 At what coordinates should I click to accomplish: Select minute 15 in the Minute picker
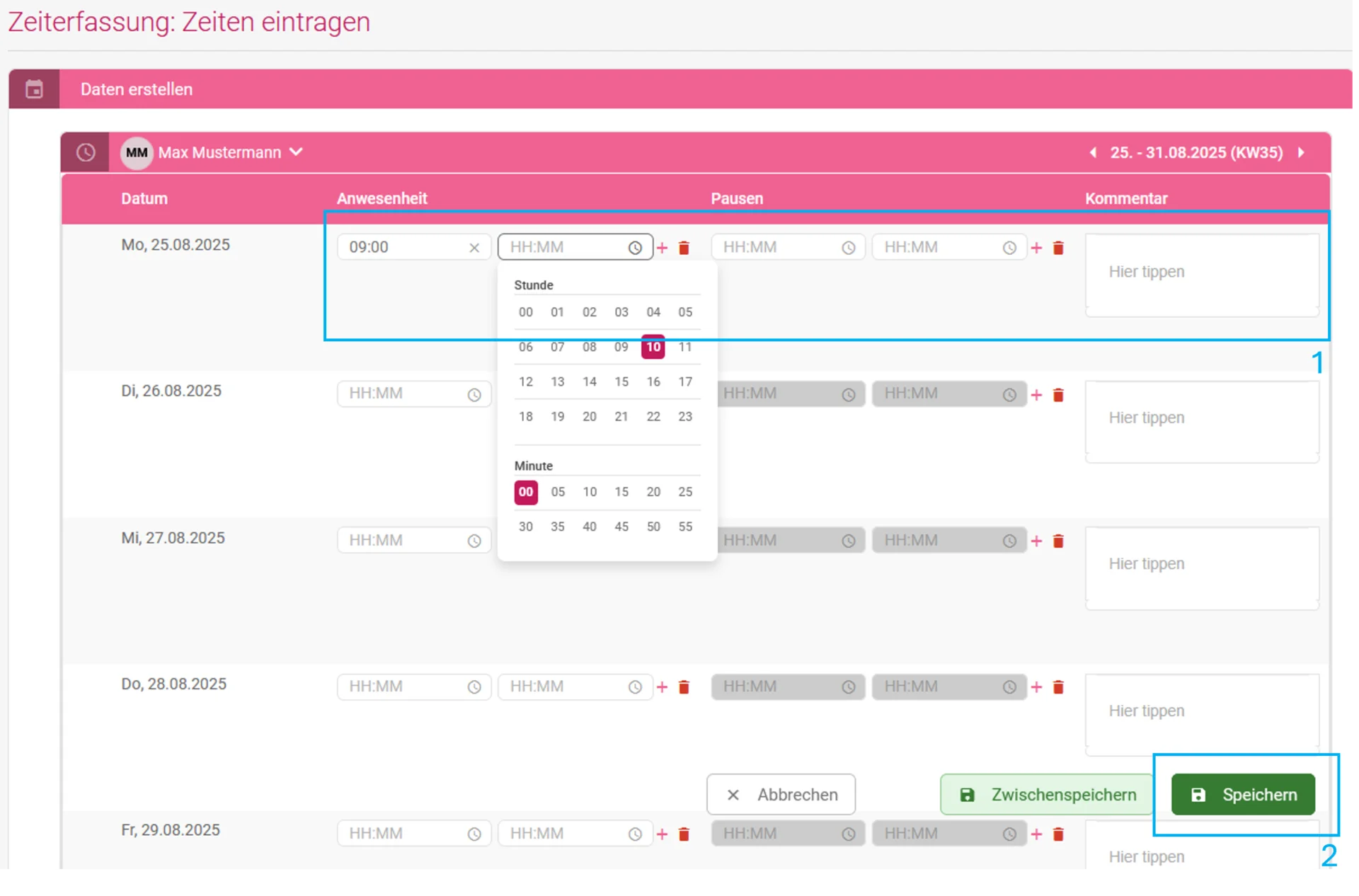tap(621, 492)
